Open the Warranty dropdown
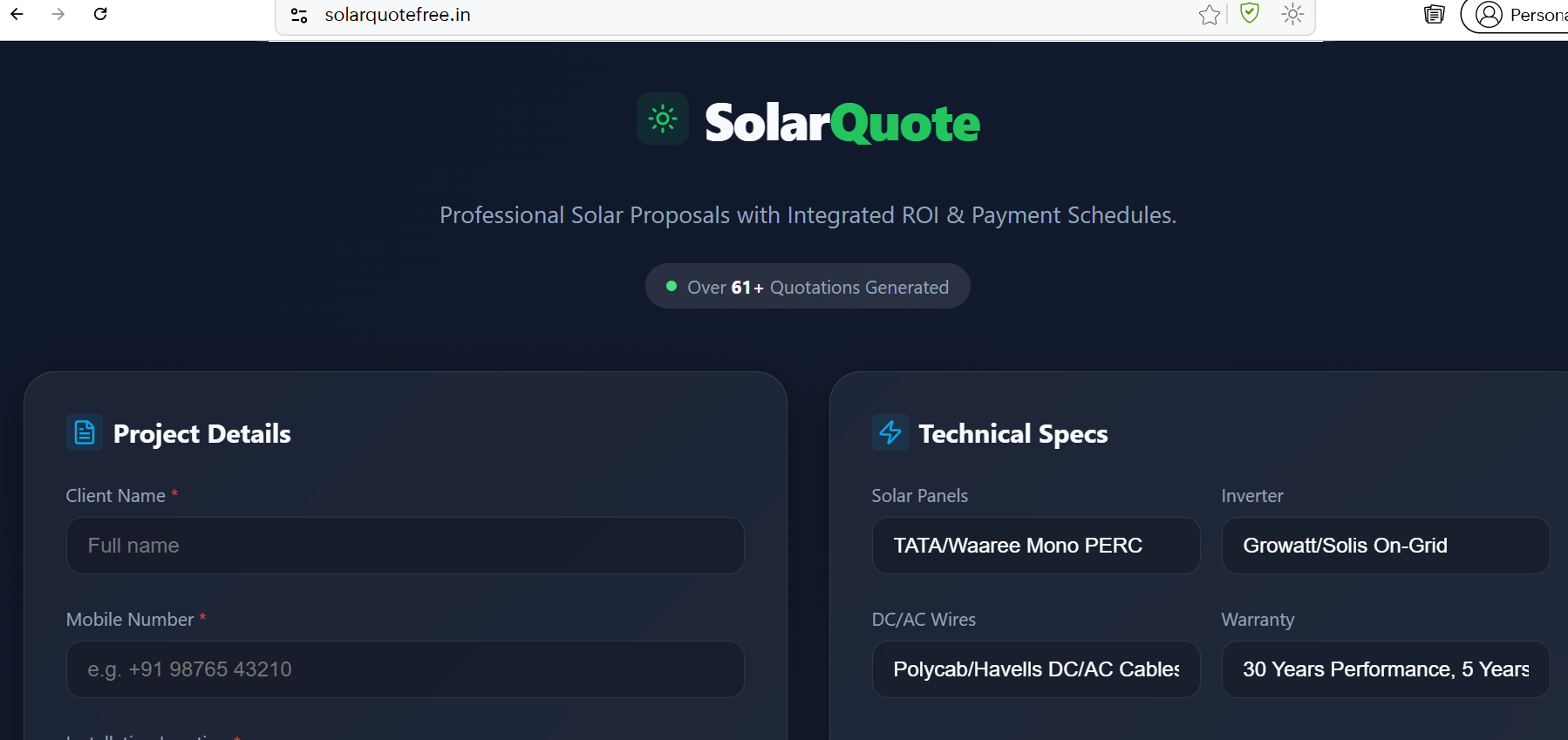This screenshot has width=1568, height=740. [x=1385, y=669]
